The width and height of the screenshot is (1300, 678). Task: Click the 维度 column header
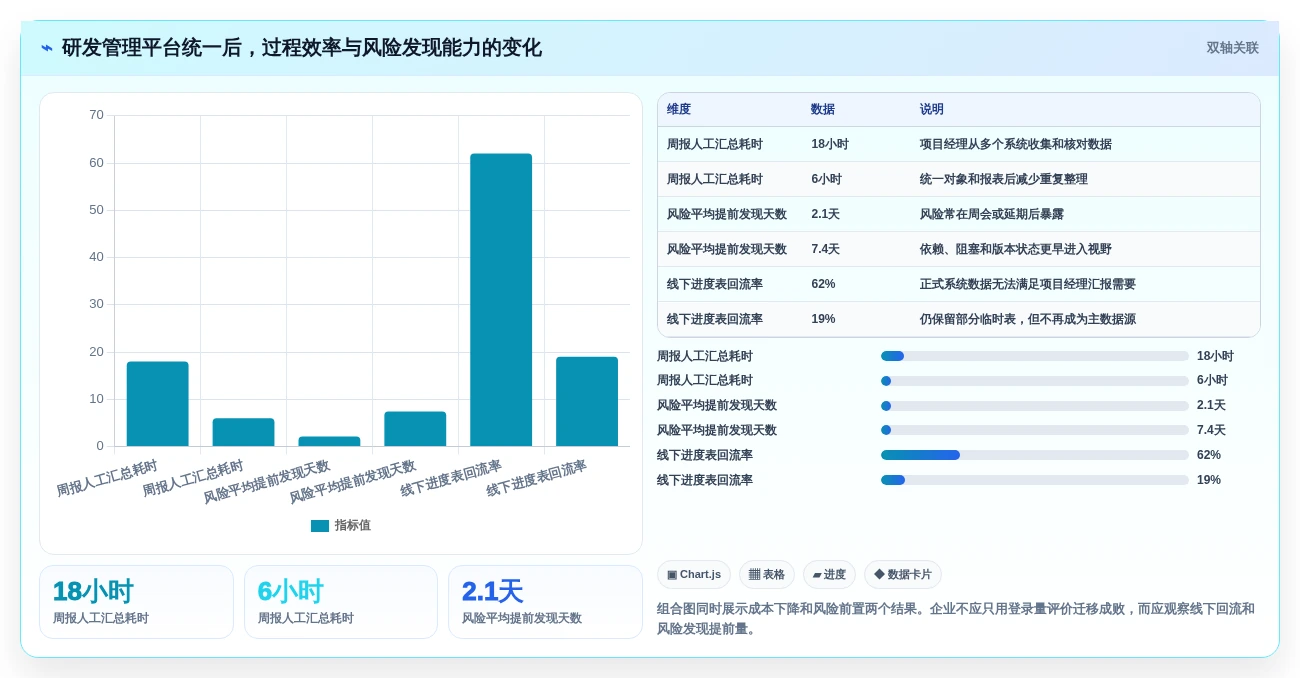[679, 109]
